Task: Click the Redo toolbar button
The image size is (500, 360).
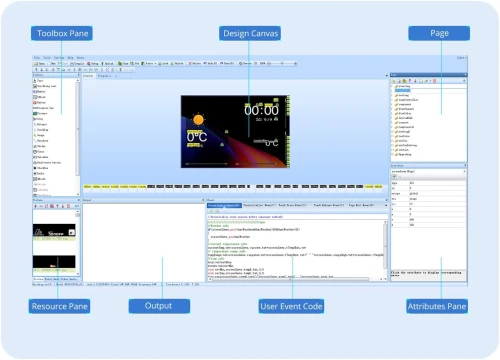Action: 227,63
